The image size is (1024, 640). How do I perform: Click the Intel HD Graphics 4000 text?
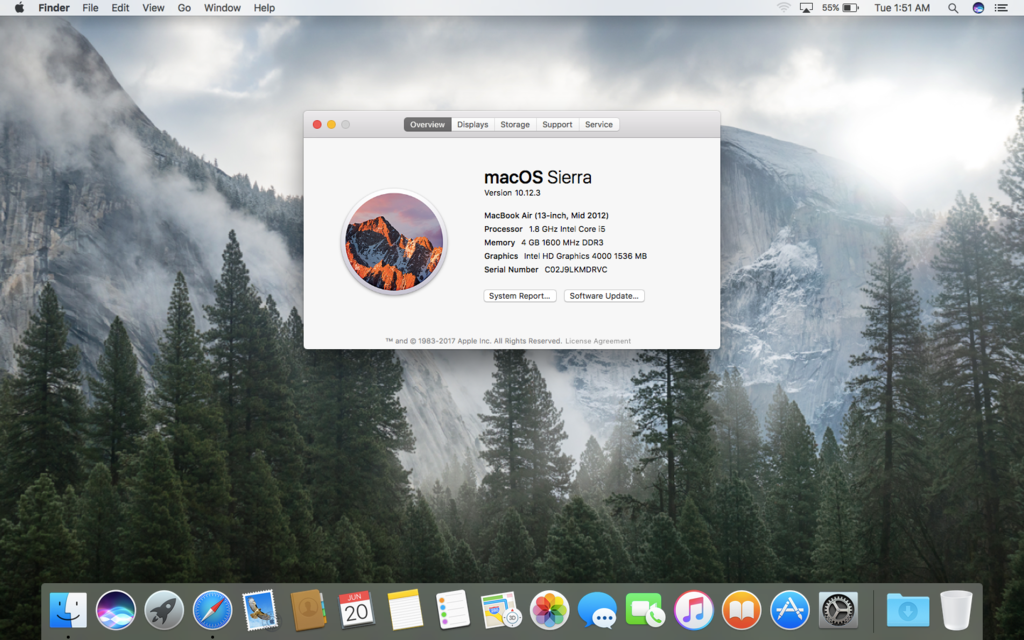point(585,256)
